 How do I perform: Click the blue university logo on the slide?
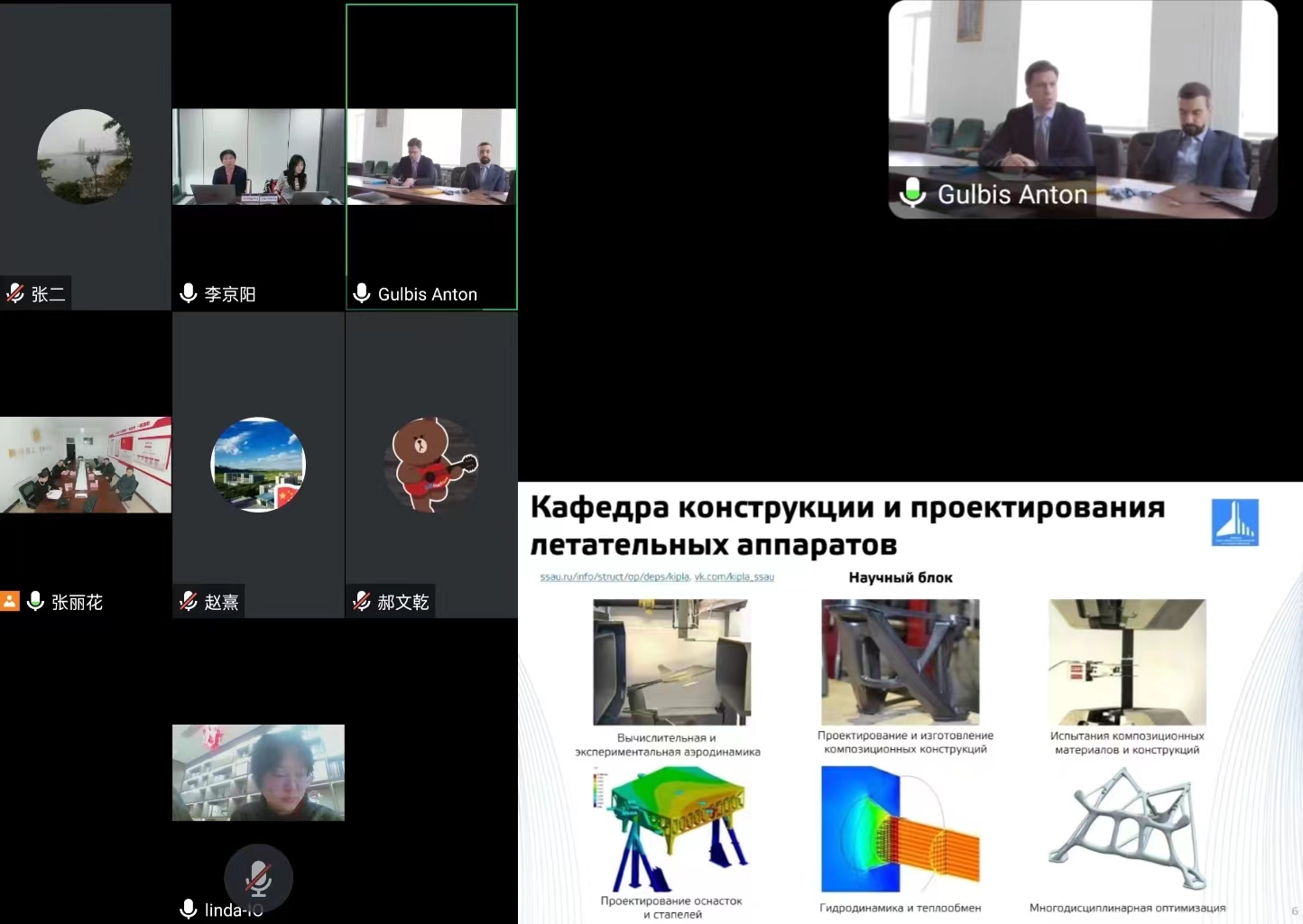pyautogui.click(x=1234, y=522)
